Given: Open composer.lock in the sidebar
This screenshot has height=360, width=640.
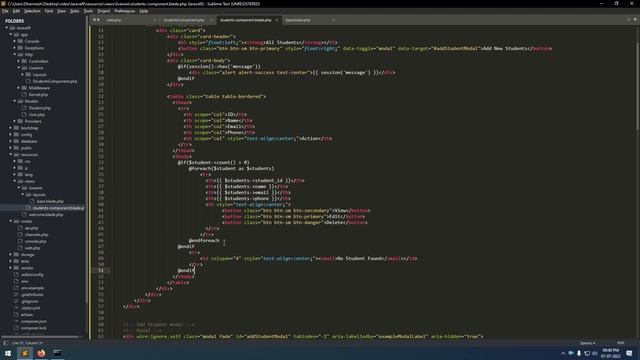Looking at the screenshot, I should tap(34, 328).
